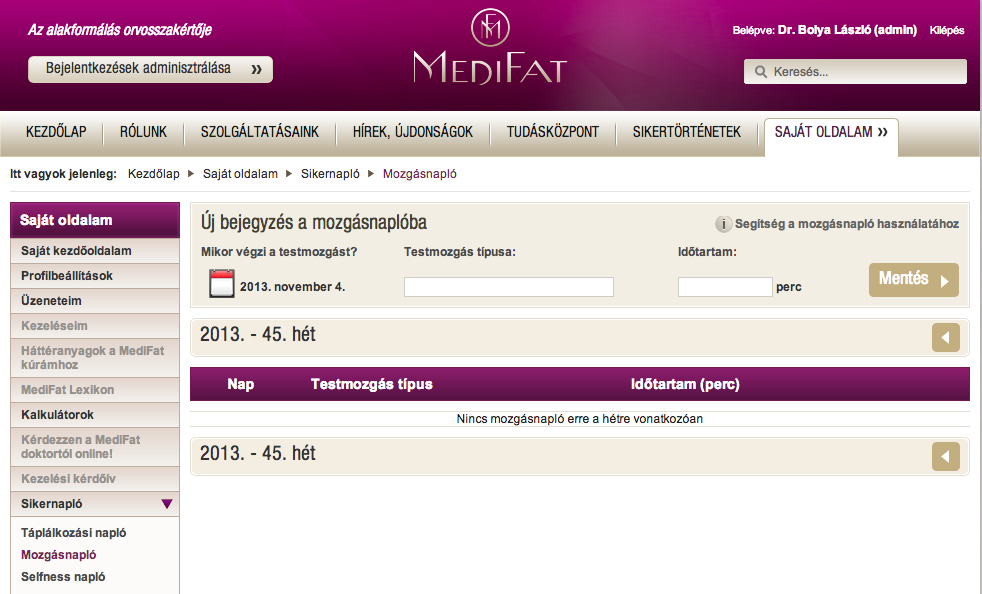Open Háttéranyagok a MediFat kúrámhoz
This screenshot has height=594, width=982.
pos(95,358)
